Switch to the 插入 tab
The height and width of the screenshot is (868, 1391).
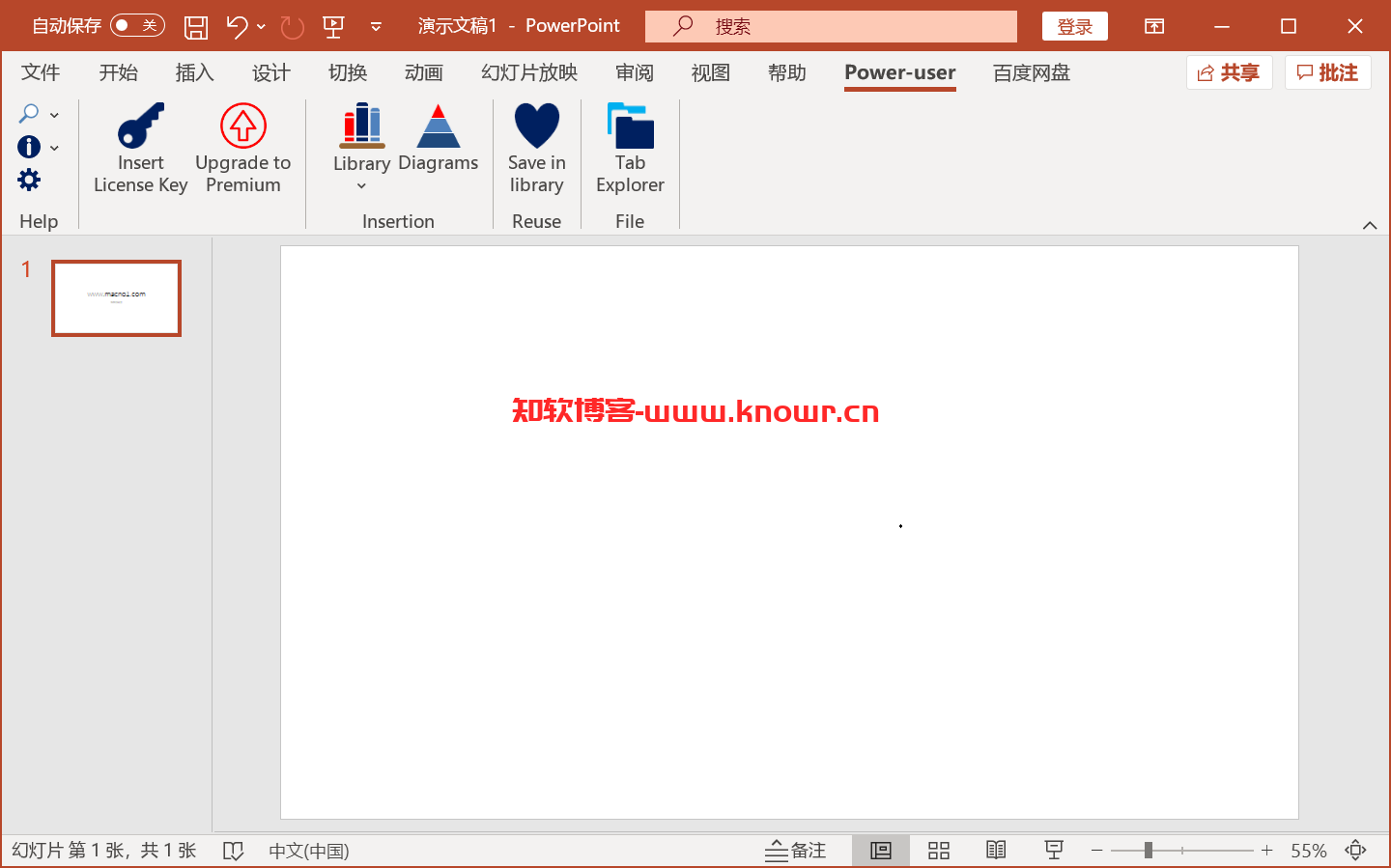194,72
